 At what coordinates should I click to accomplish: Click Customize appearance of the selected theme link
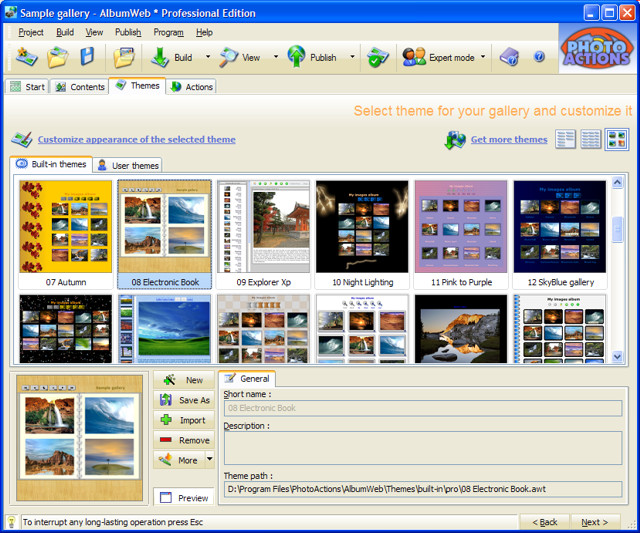coord(137,139)
